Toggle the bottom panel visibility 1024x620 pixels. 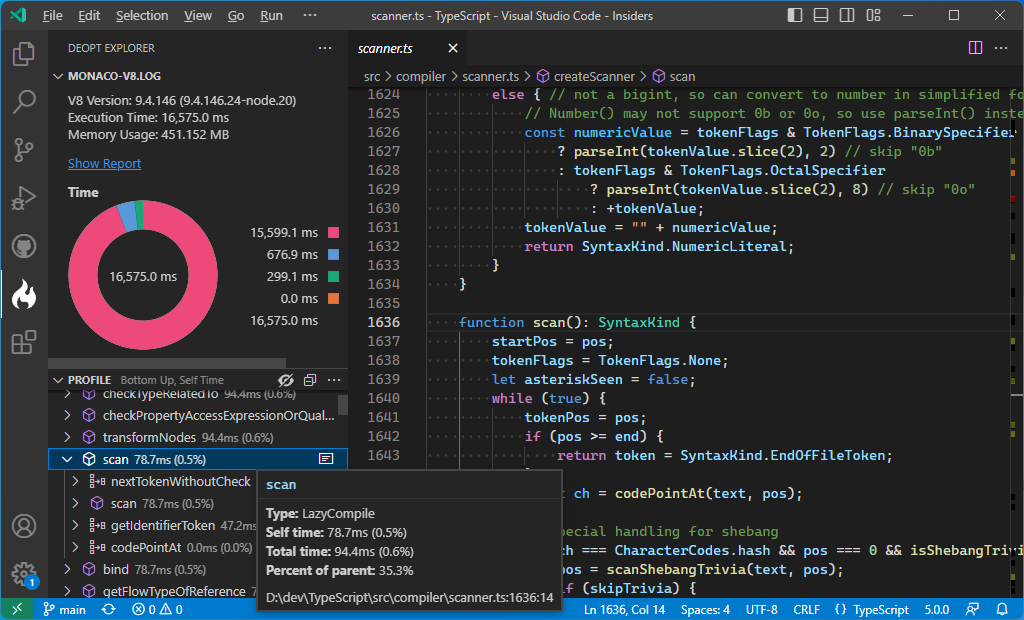click(821, 15)
